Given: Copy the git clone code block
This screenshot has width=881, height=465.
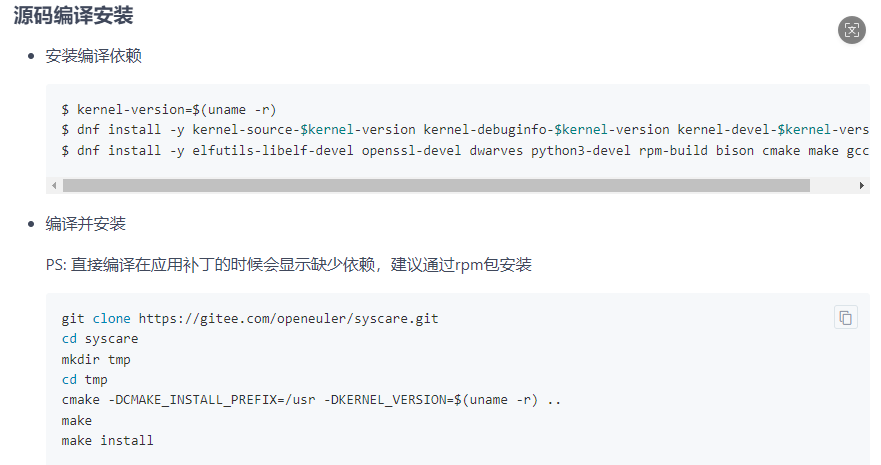Looking at the screenshot, I should [x=845, y=318].
